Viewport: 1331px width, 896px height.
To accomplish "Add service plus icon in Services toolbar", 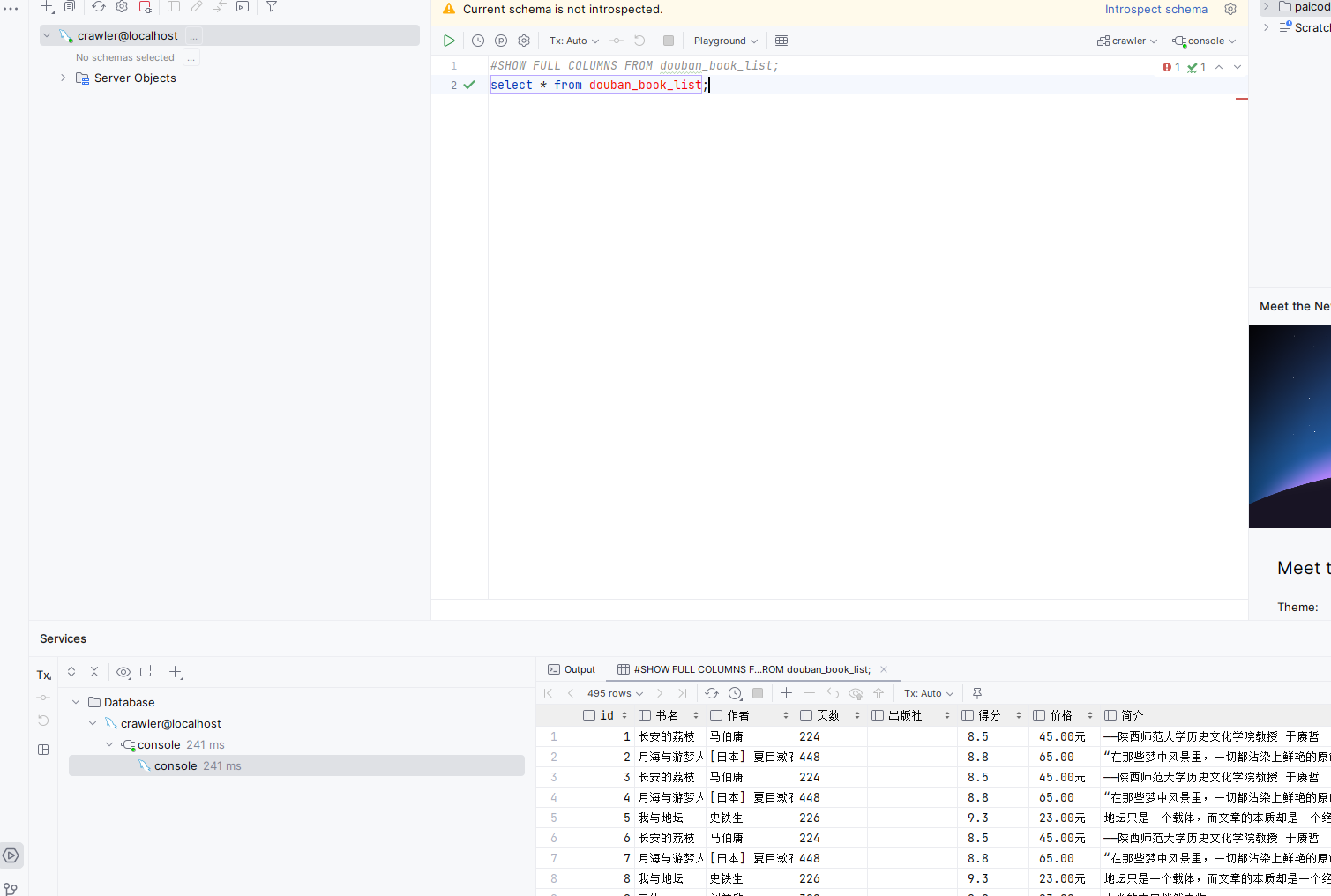I will pos(176,672).
